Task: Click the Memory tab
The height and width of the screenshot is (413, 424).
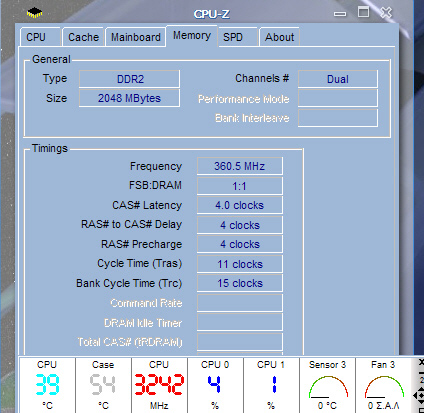Action: 192,36
